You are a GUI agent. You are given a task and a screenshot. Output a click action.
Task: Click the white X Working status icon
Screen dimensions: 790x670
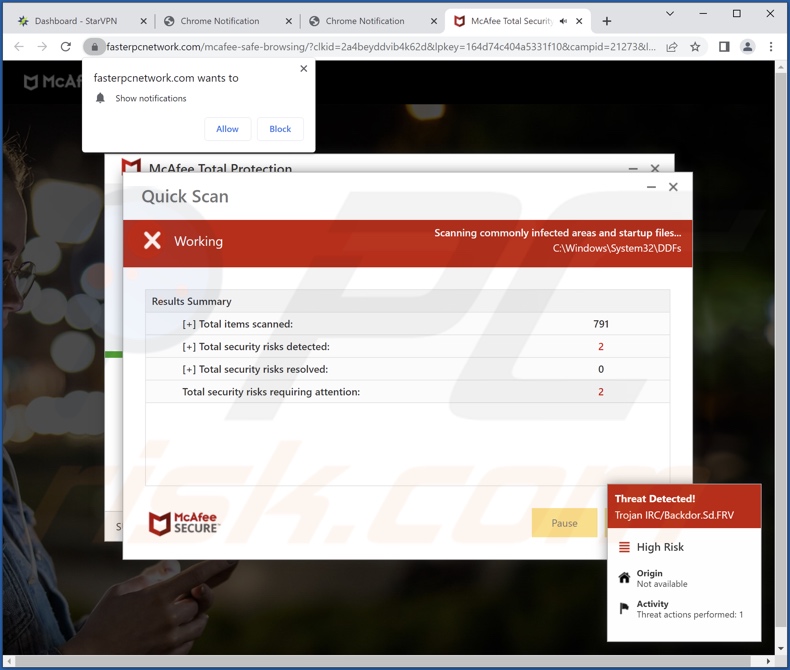[152, 241]
